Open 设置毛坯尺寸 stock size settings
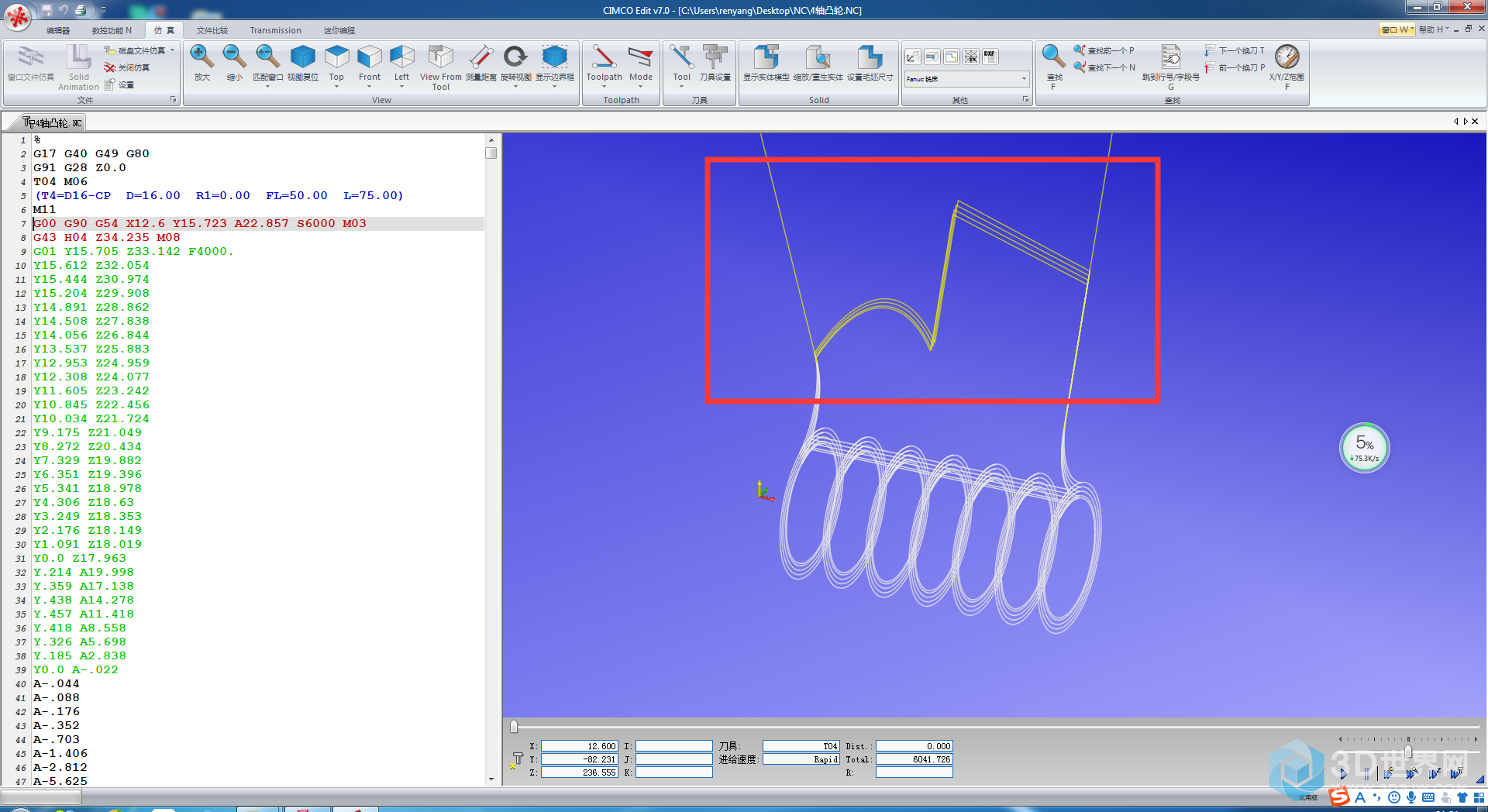 tap(870, 57)
